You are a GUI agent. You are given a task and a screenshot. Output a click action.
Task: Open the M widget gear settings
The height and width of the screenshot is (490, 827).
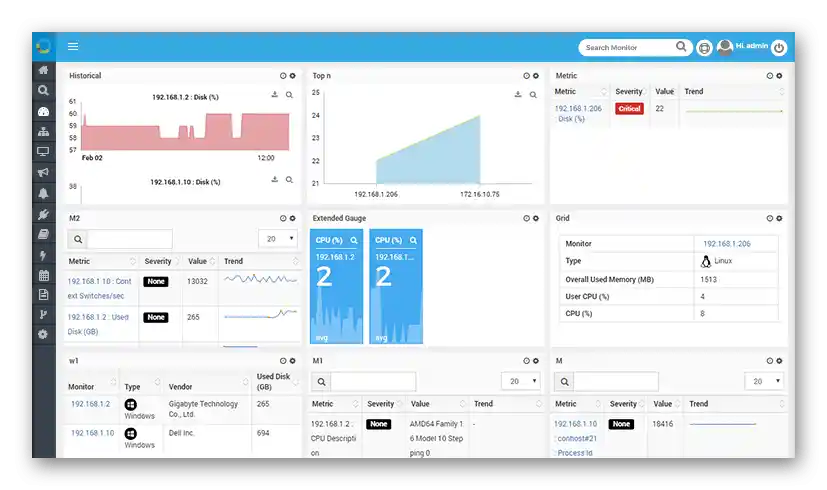[779, 361]
